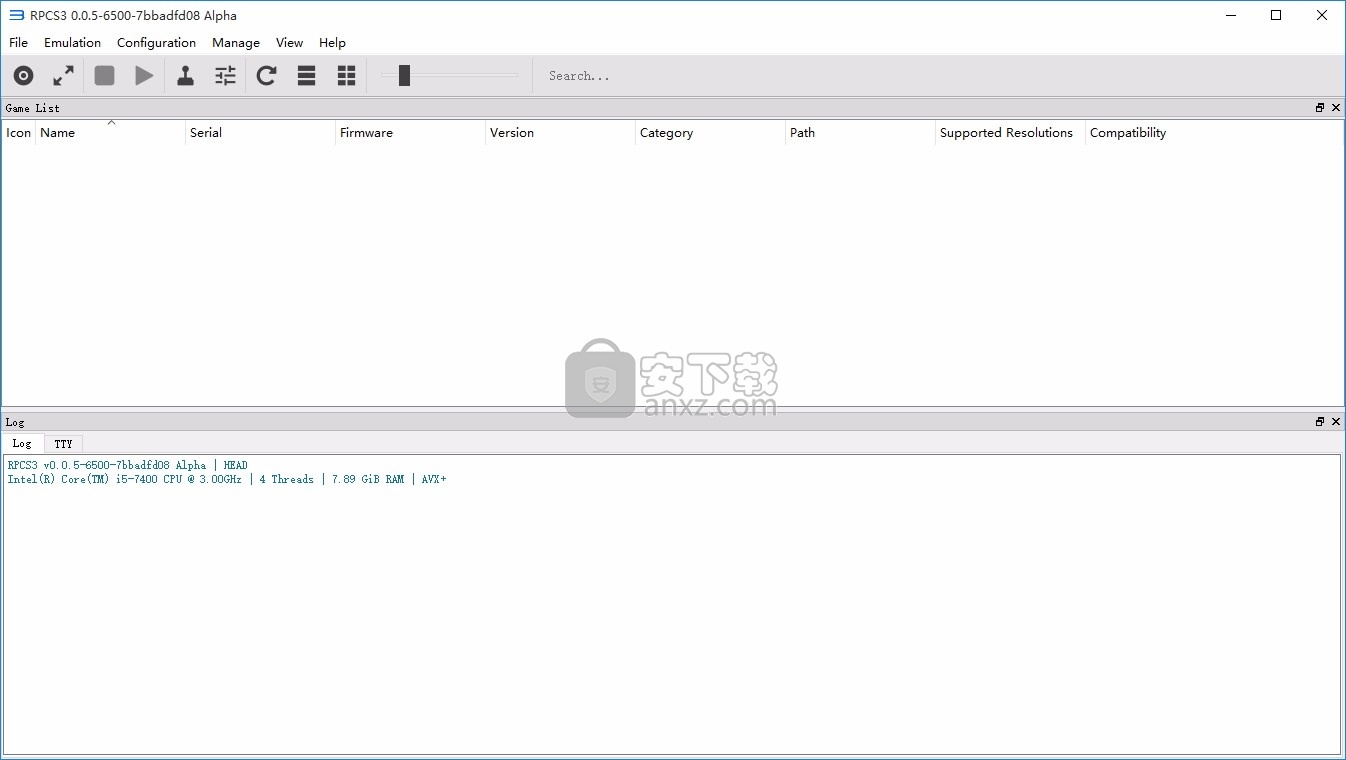Sort game list by Category column
The width and height of the screenshot is (1346, 760).
710,132
